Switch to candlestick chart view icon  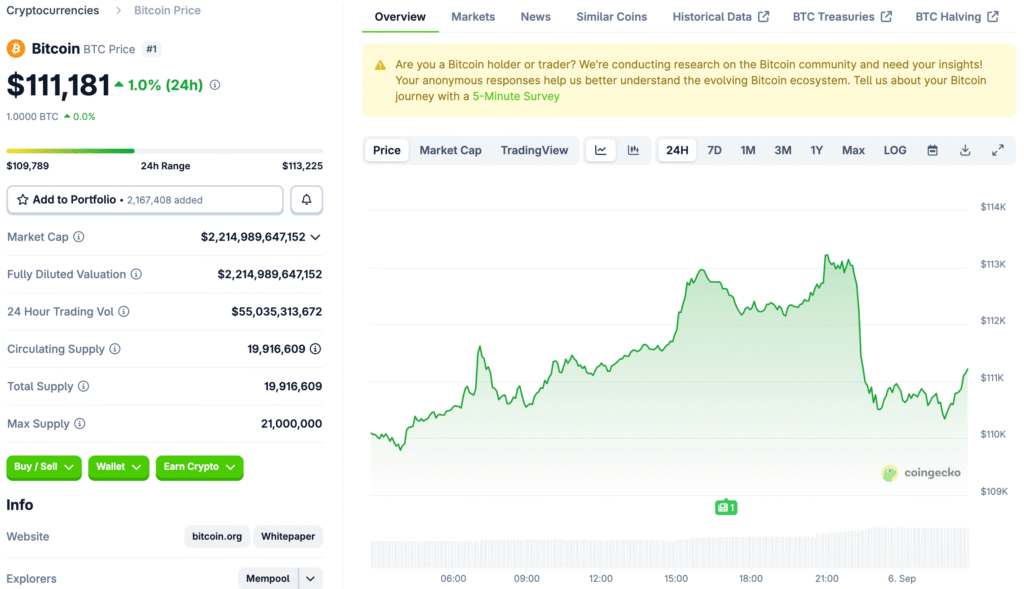pyautogui.click(x=633, y=150)
